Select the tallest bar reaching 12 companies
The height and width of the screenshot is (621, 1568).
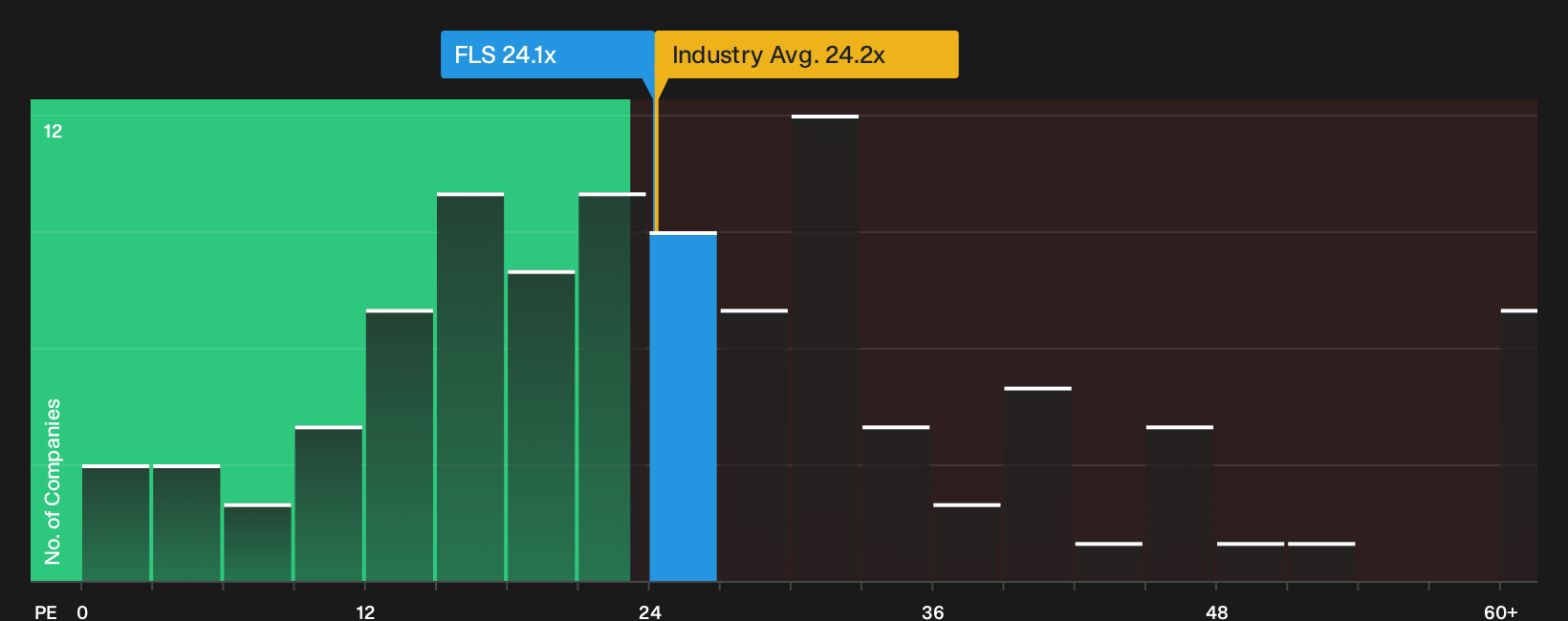pyautogui.click(x=825, y=349)
